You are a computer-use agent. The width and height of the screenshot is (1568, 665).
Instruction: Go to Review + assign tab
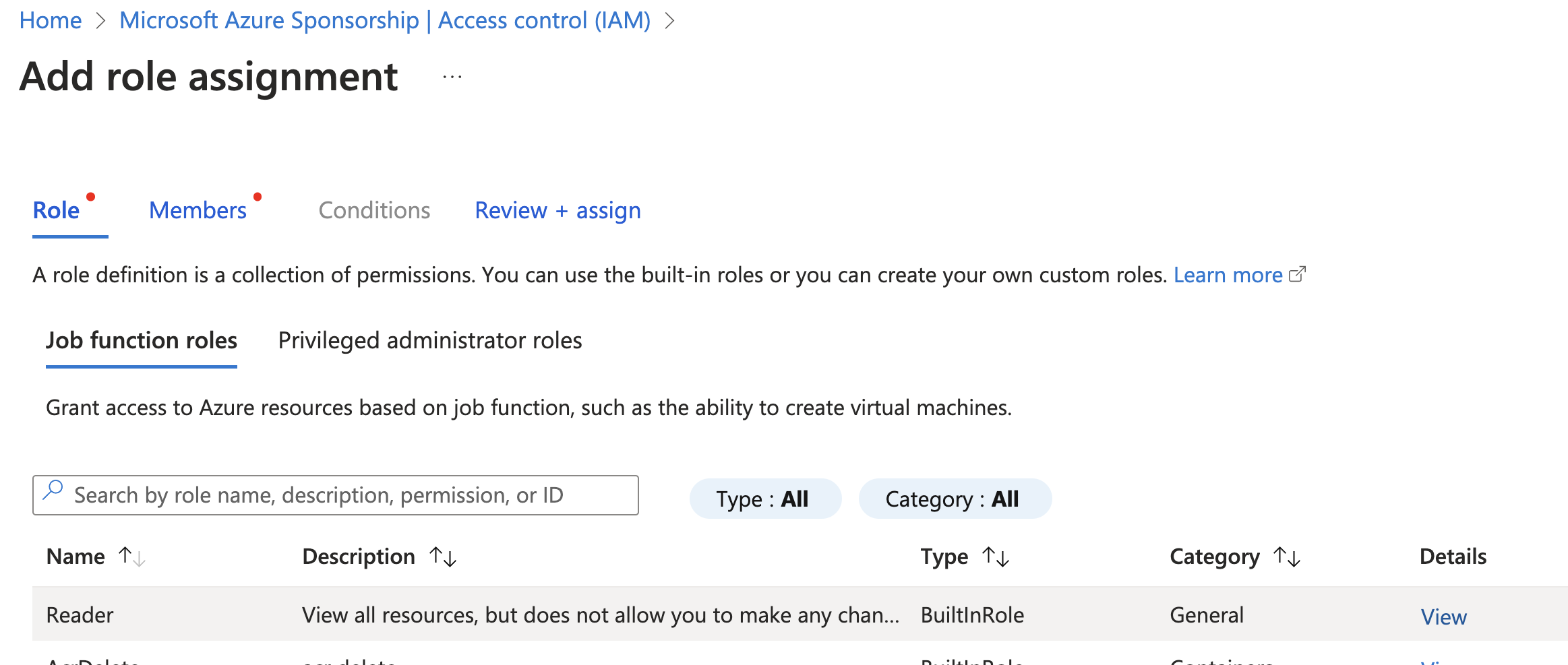[557, 210]
